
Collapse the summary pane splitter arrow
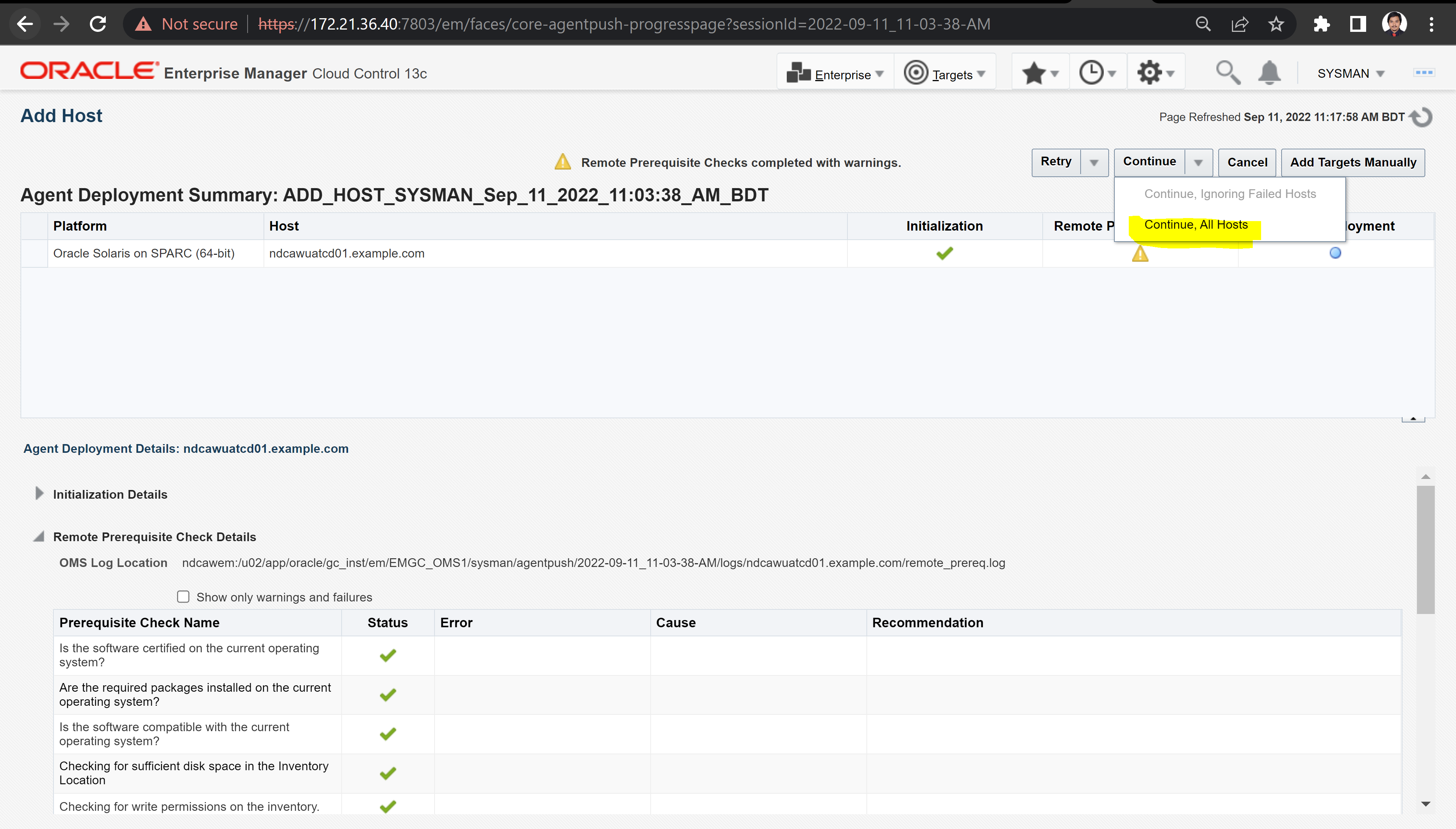click(x=1413, y=419)
